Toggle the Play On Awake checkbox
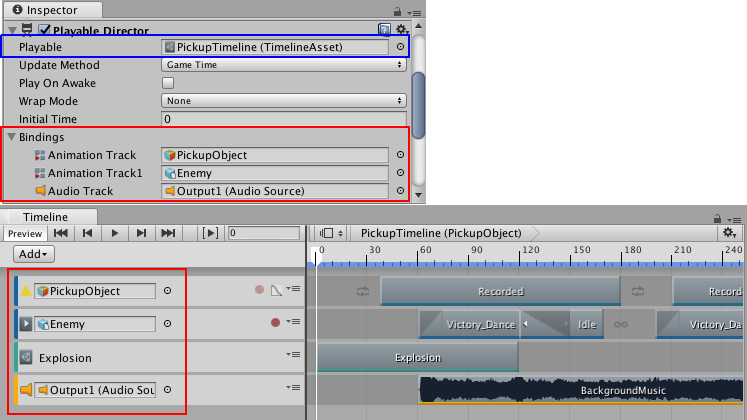747x420 pixels. [168, 83]
